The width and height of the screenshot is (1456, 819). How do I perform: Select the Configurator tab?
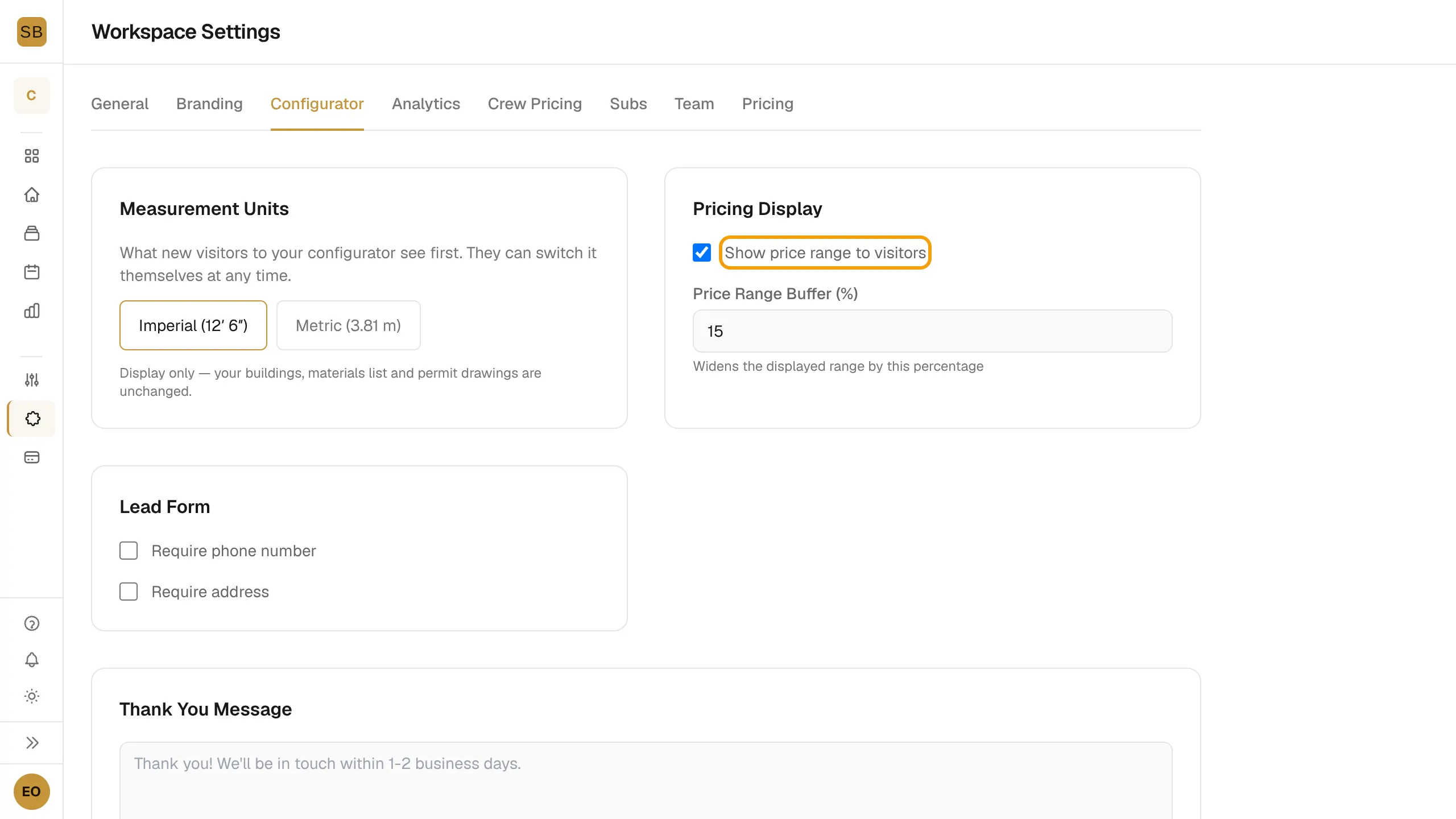317,104
